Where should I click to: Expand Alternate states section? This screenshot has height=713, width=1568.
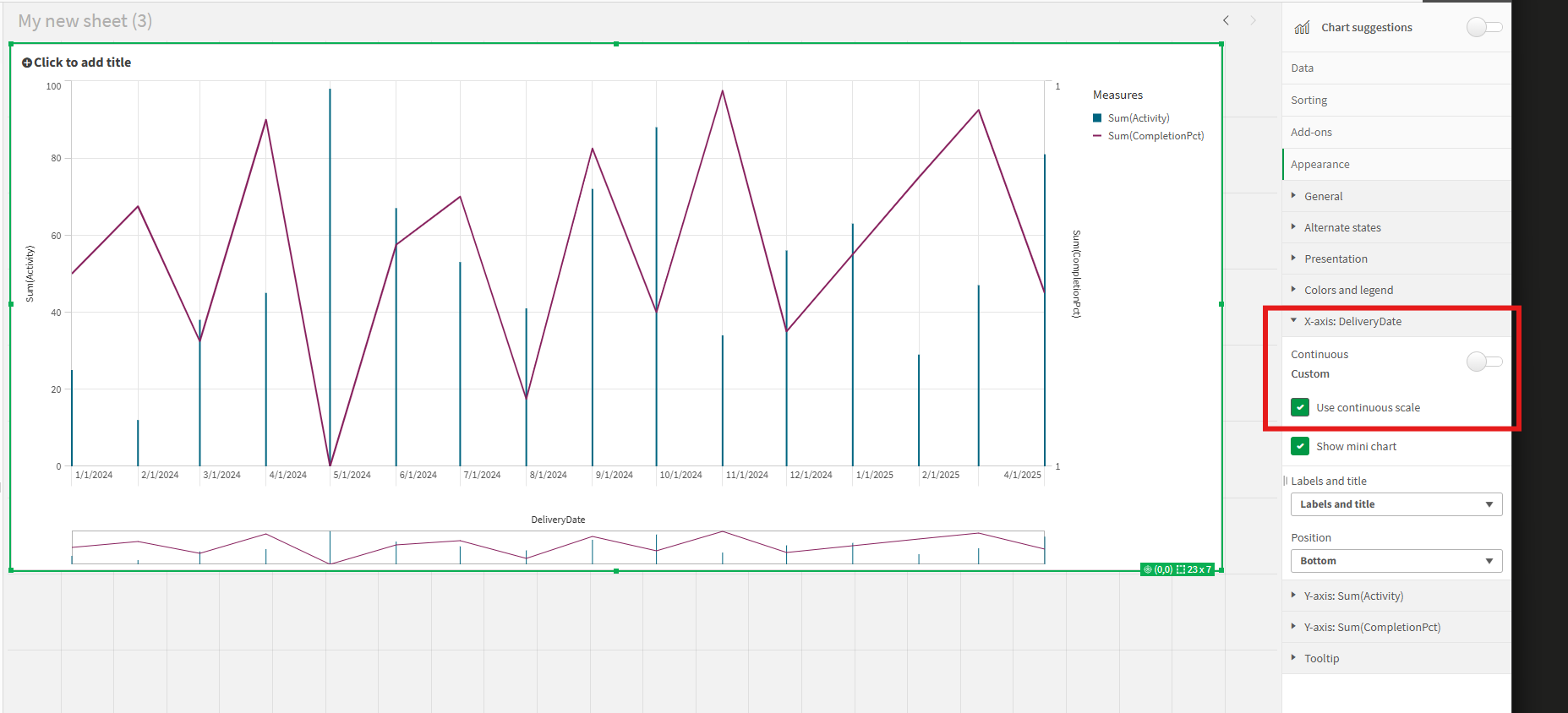coord(1396,227)
